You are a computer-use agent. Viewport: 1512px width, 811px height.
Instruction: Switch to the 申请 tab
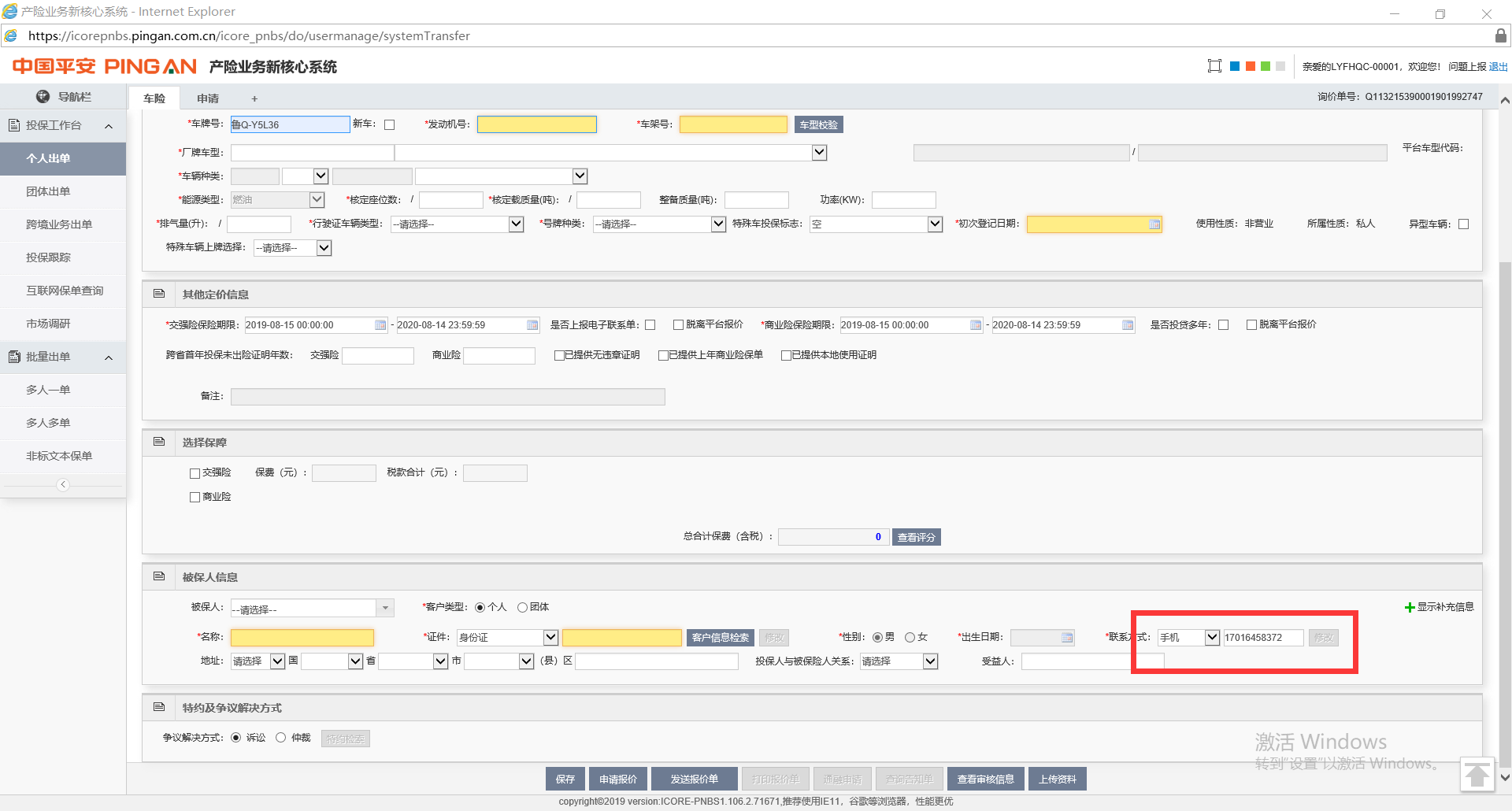coord(208,98)
